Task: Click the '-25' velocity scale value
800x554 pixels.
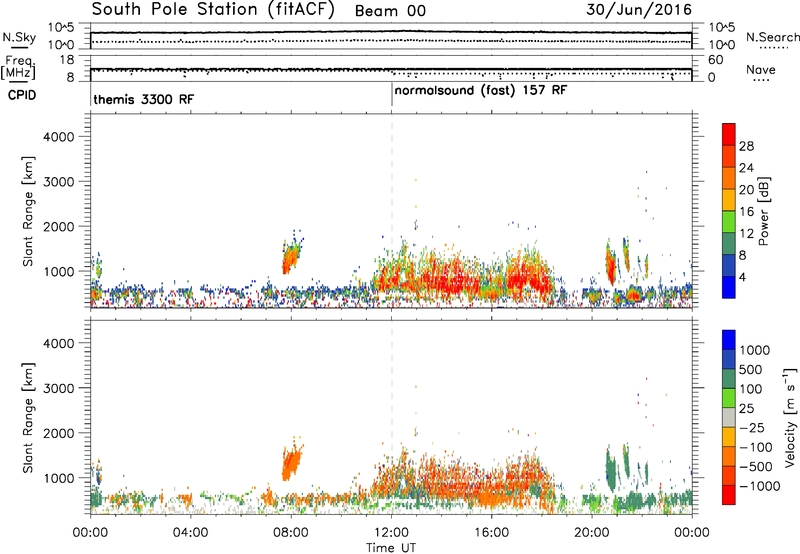Action: (752, 428)
